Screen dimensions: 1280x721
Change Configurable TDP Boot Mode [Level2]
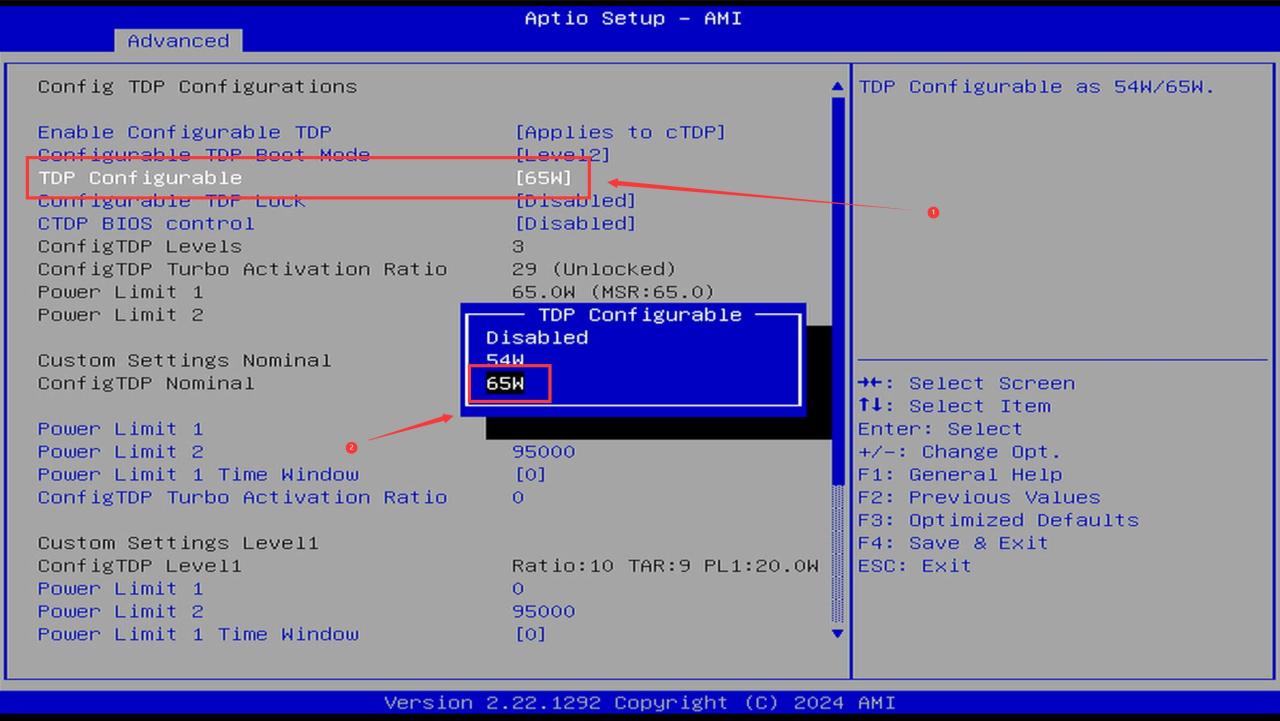click(562, 155)
